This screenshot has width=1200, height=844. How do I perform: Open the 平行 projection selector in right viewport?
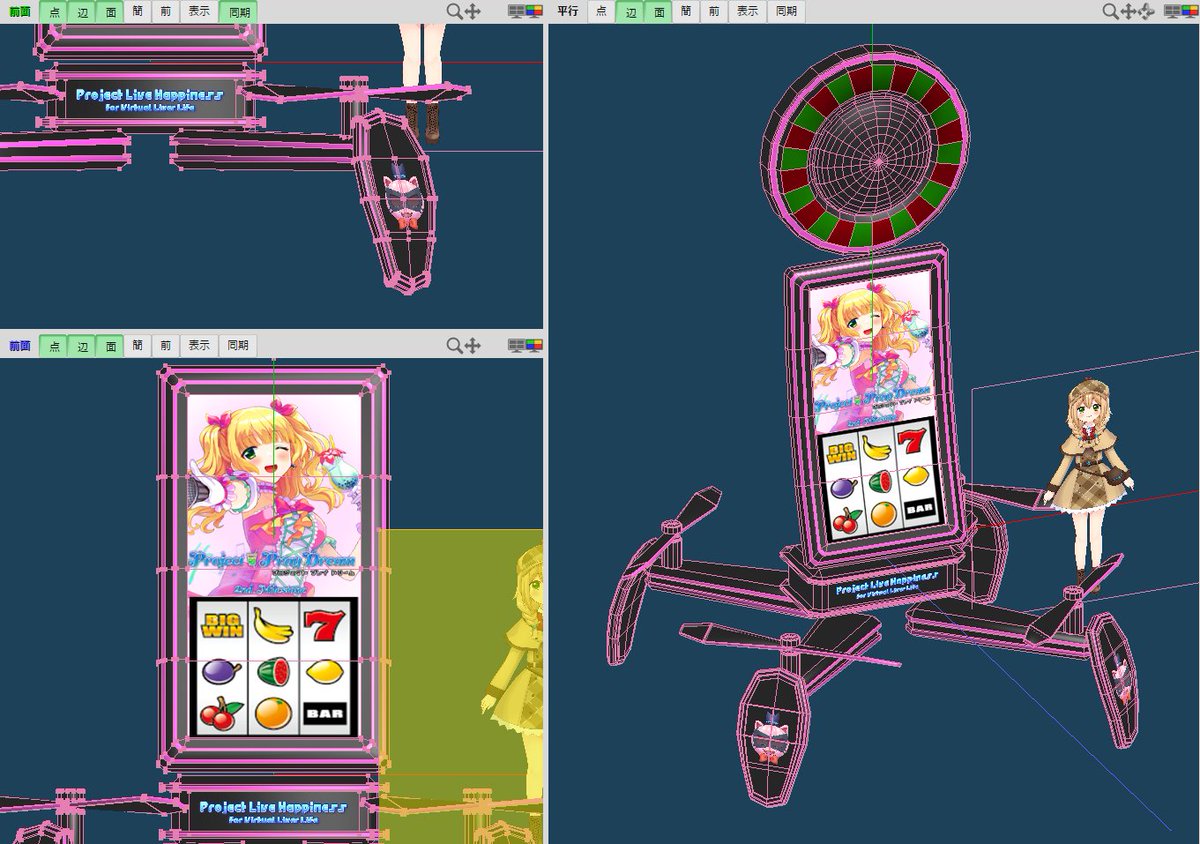pos(568,12)
